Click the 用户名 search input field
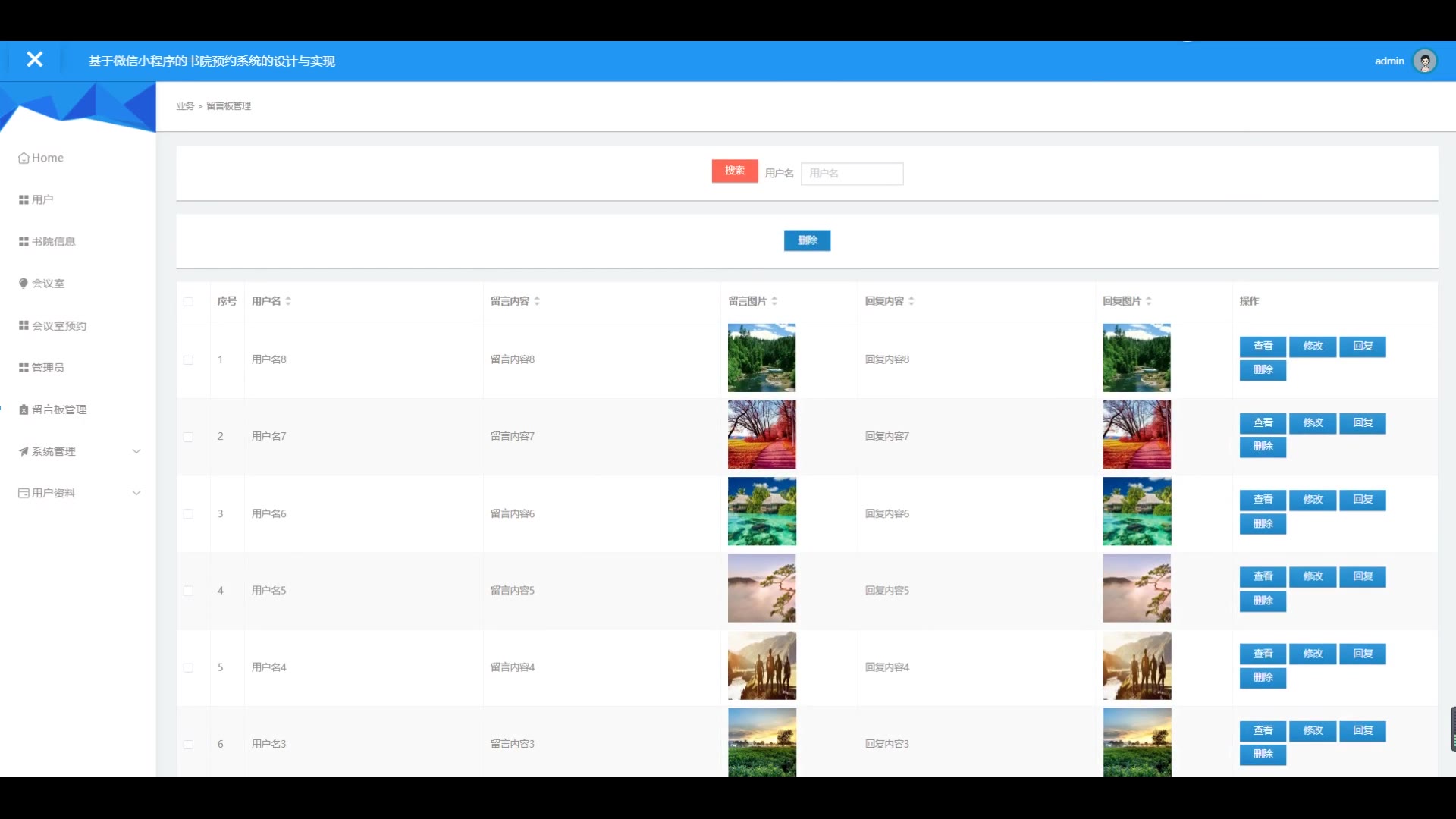Image resolution: width=1456 pixels, height=819 pixels. click(x=852, y=174)
